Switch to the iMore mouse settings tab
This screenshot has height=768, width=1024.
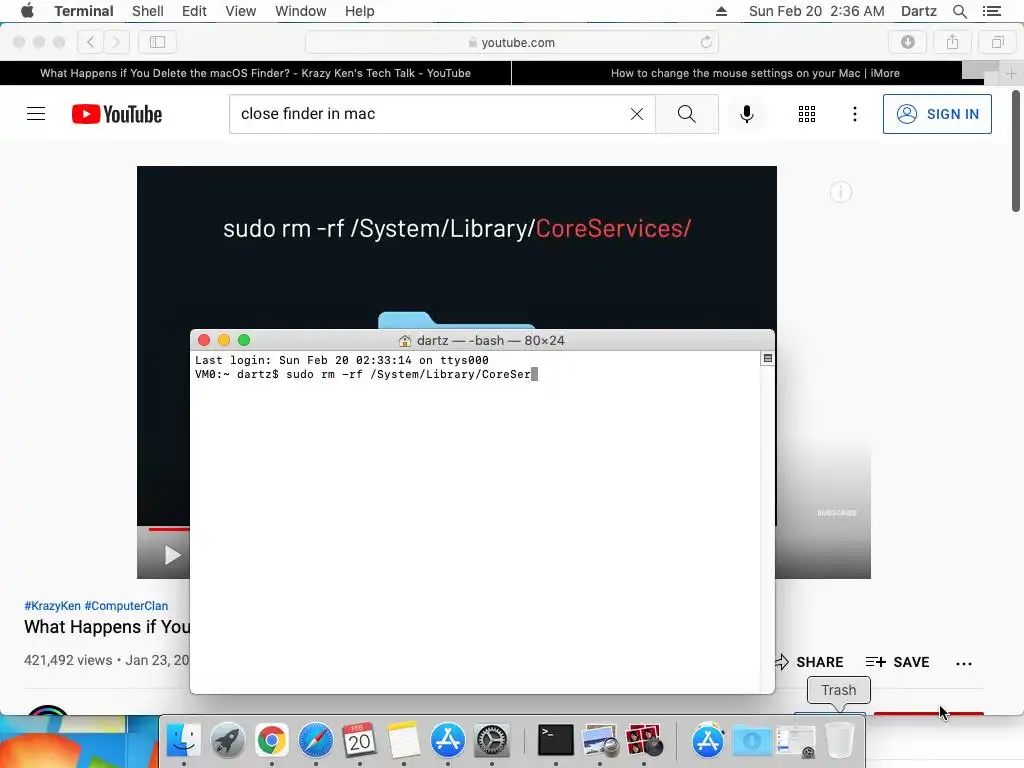(755, 73)
